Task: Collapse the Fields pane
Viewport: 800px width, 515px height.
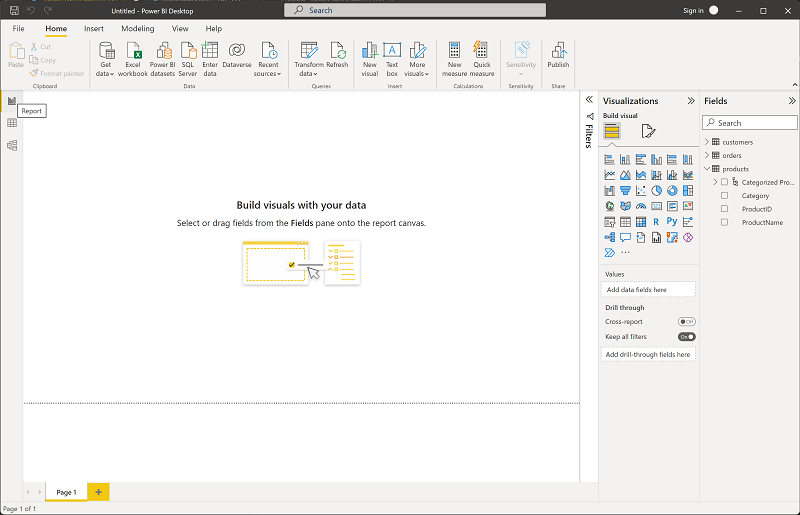Action: tap(792, 101)
